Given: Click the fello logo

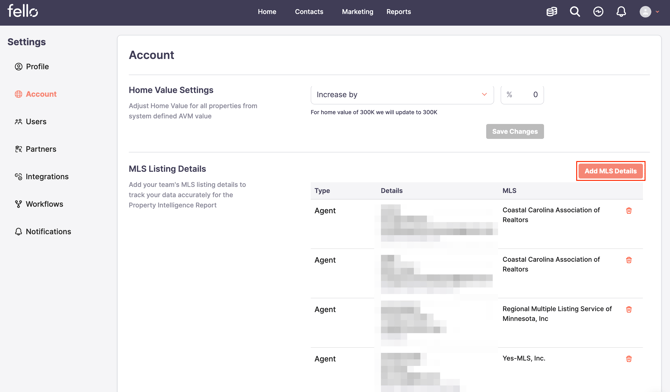Looking at the screenshot, I should click(23, 11).
